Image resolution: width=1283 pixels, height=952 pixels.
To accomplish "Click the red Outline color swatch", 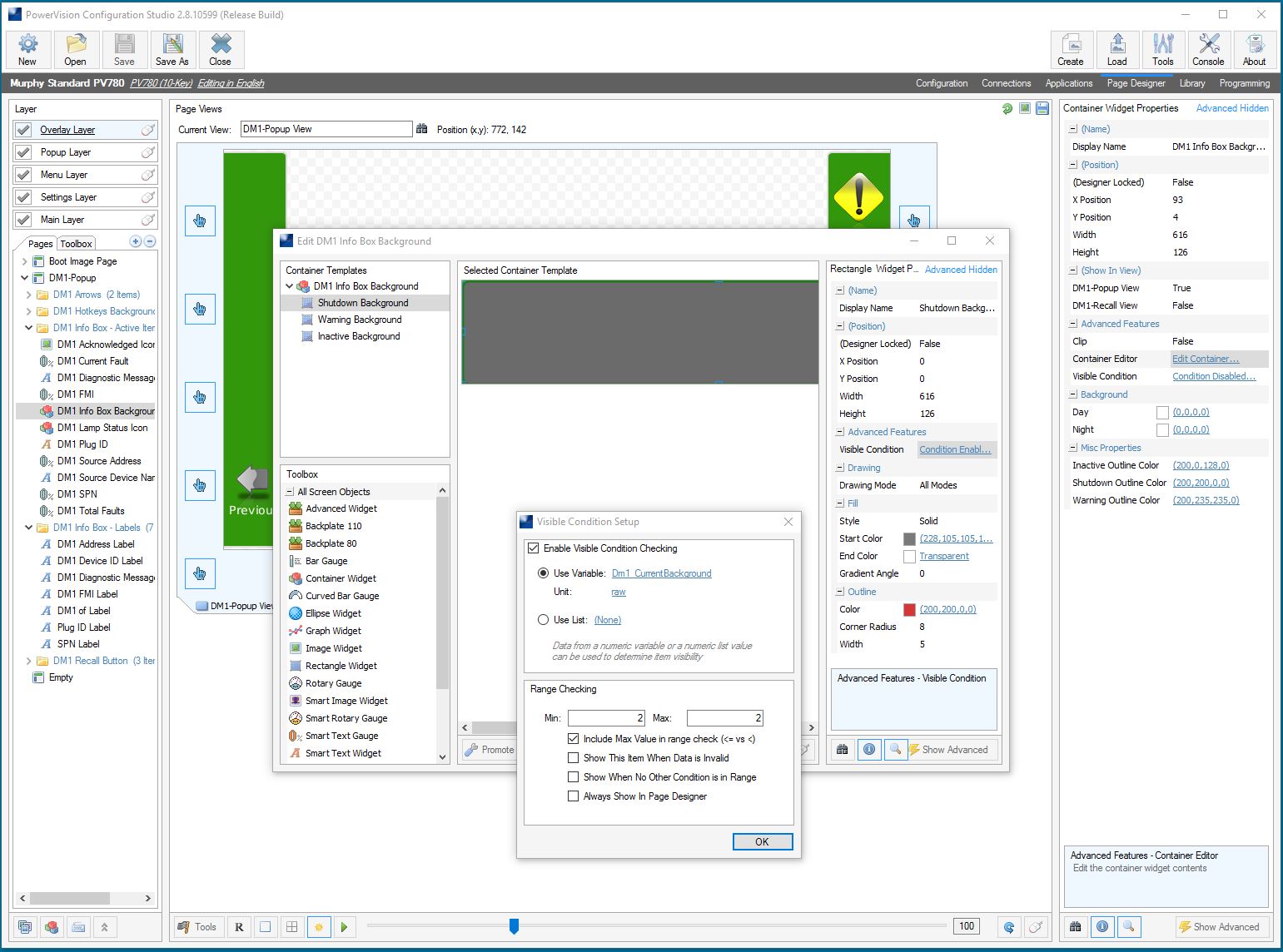I will pyautogui.click(x=909, y=609).
